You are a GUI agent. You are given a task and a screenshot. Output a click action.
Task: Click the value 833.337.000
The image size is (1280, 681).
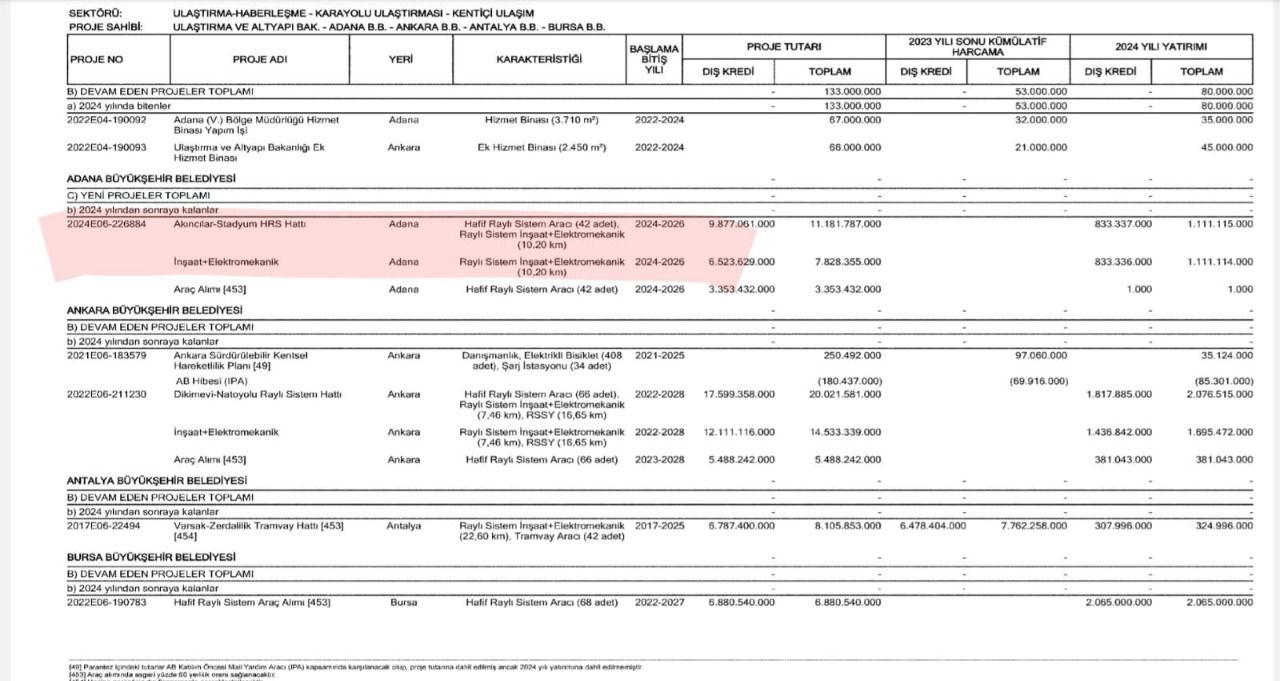[x=1124, y=224]
